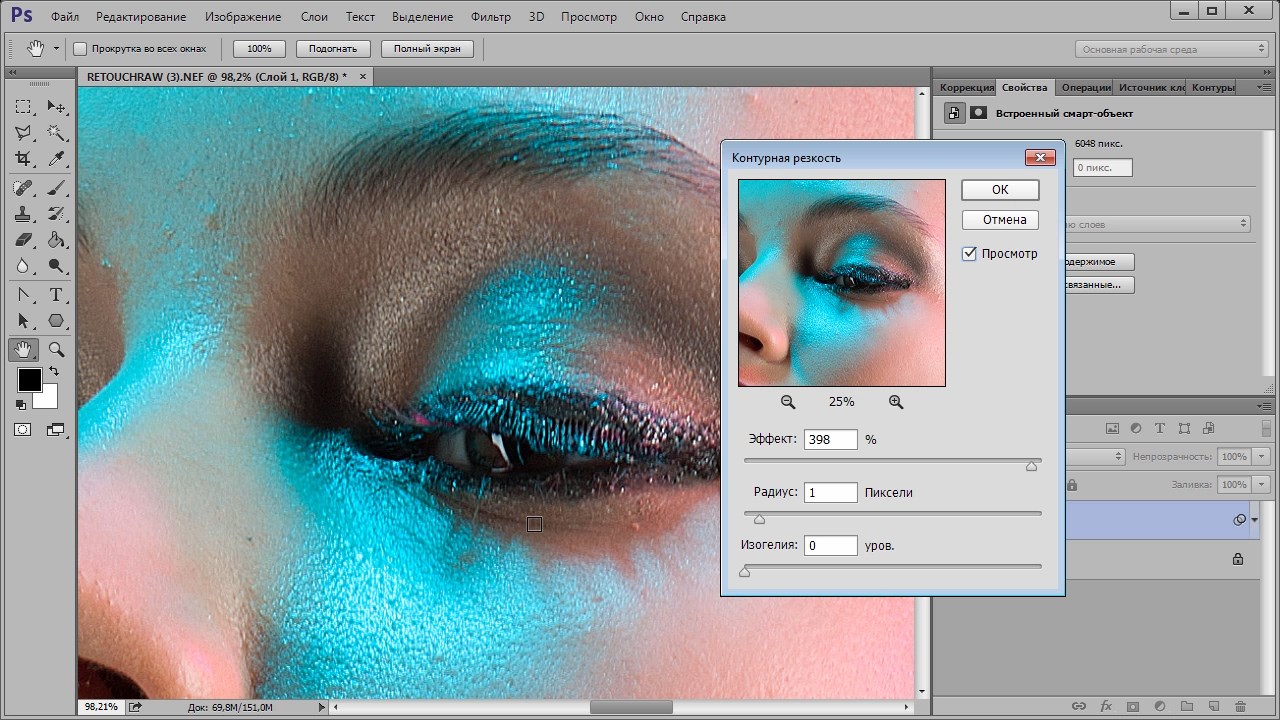Image resolution: width=1280 pixels, height=720 pixels.
Task: Create a new adjustment layer
Action: pyautogui.click(x=1160, y=706)
